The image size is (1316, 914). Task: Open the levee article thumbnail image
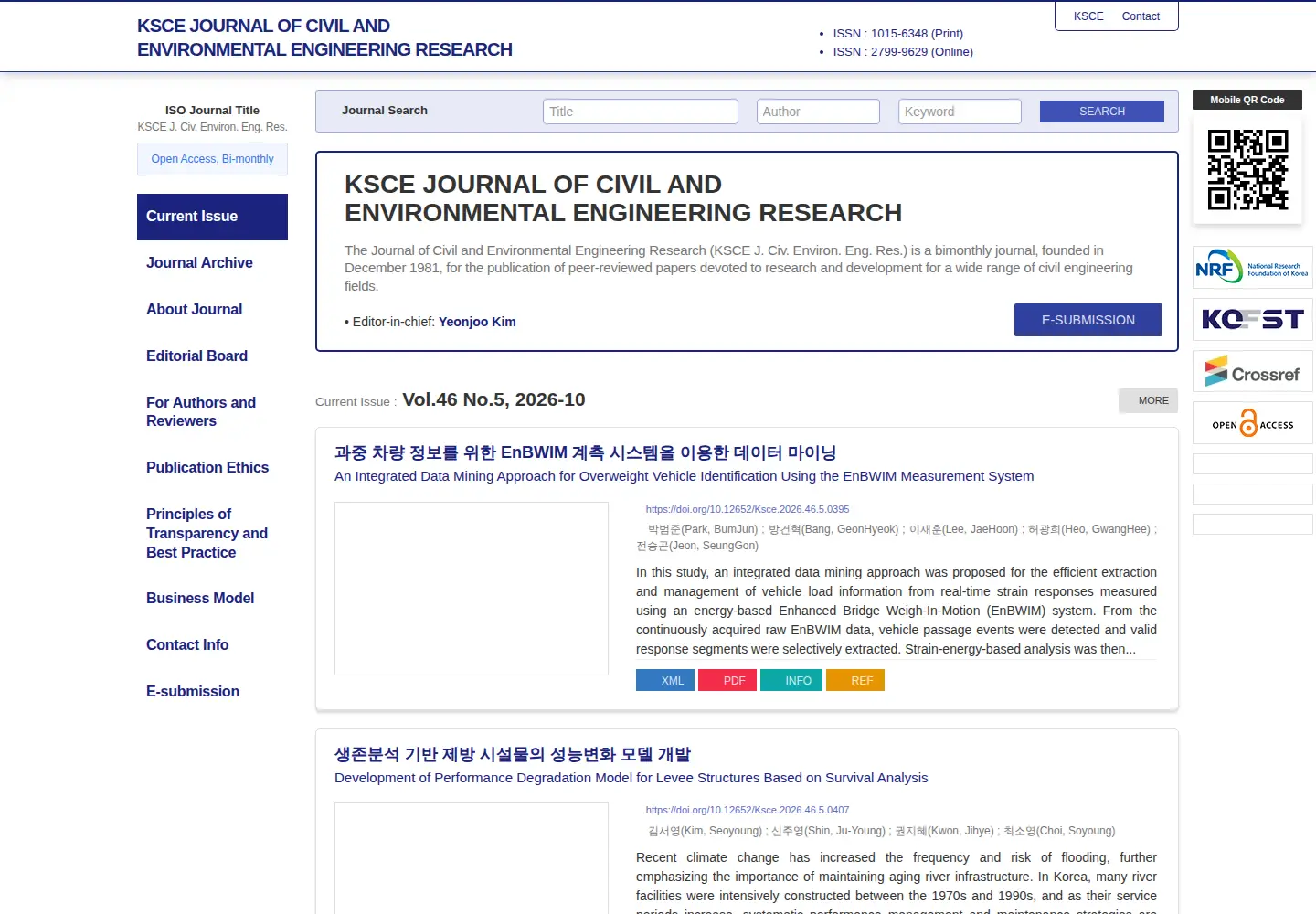point(472,858)
